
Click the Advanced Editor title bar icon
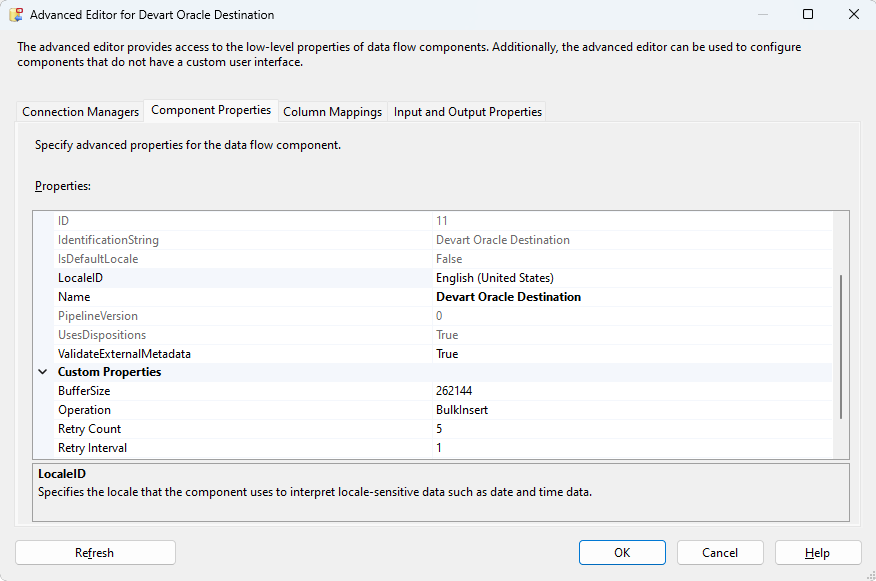[16, 15]
